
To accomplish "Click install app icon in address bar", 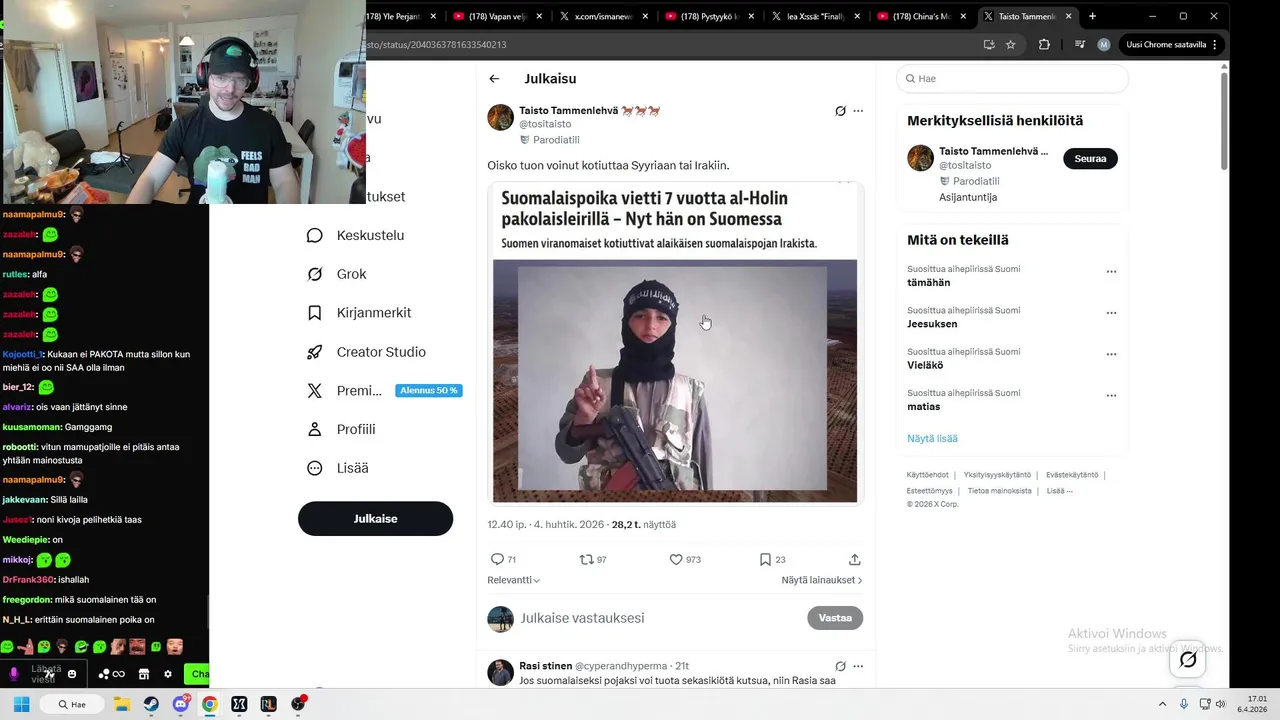I will click(x=989, y=44).
